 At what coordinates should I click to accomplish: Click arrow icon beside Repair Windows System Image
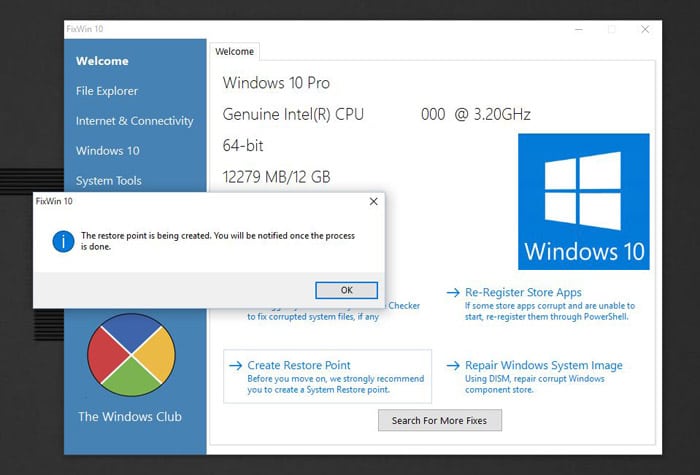(453, 366)
